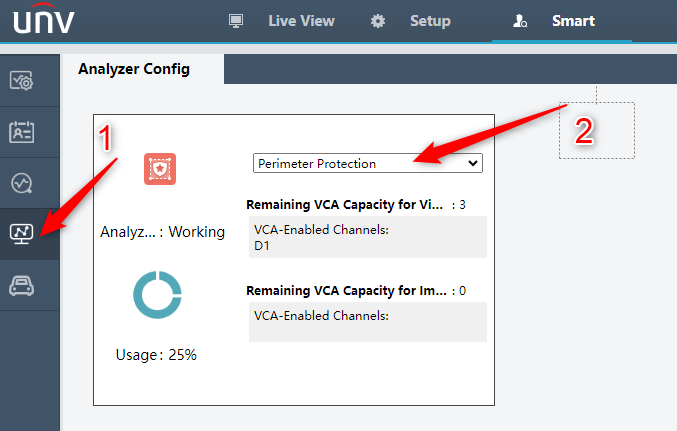This screenshot has width=677, height=431.
Task: Click the usage donut progress chart
Action: pos(157,295)
